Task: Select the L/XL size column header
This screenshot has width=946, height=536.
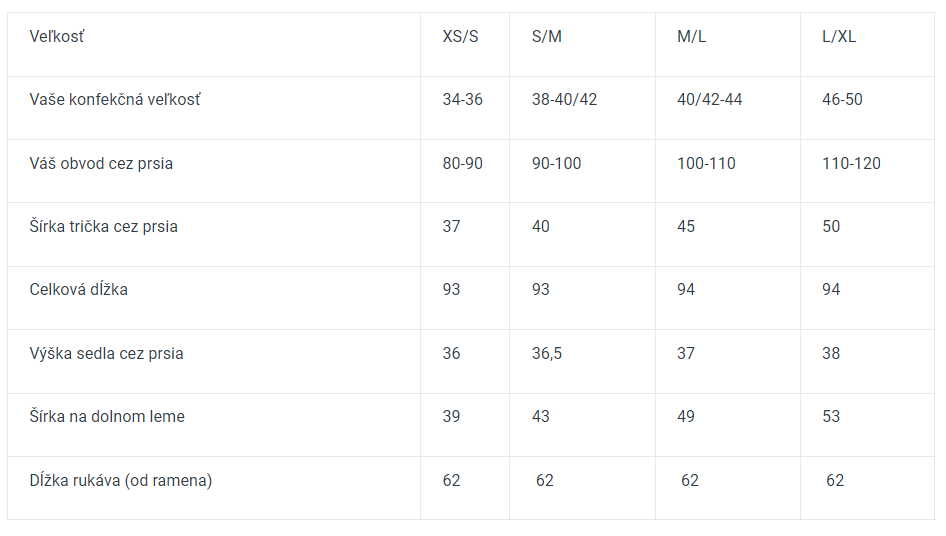Action: click(x=839, y=37)
